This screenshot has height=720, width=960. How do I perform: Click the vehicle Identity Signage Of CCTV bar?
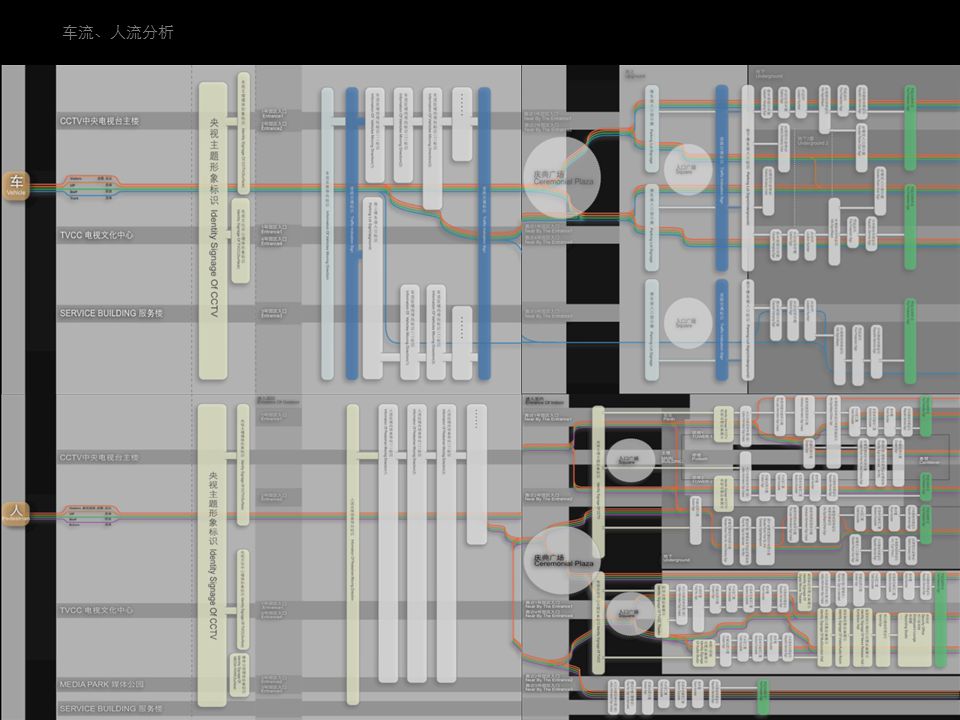pos(213,230)
